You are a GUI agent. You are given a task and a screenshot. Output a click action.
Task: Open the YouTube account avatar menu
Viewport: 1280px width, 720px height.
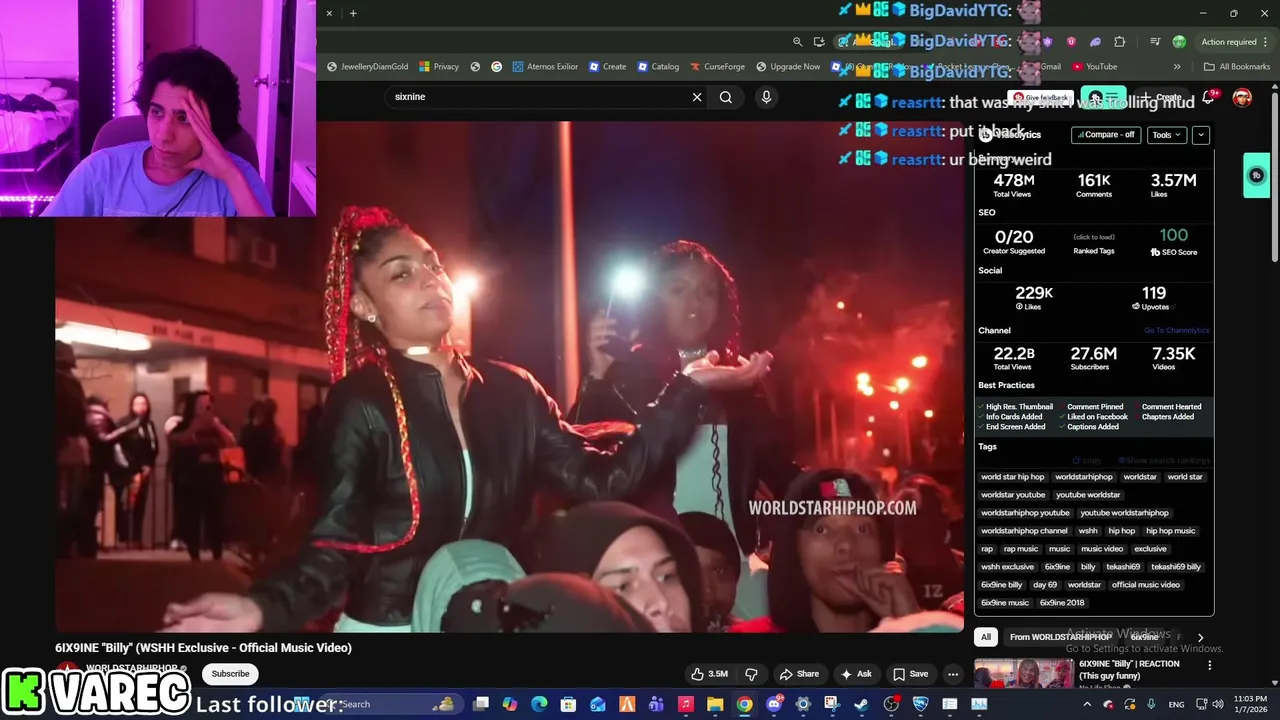1242,97
